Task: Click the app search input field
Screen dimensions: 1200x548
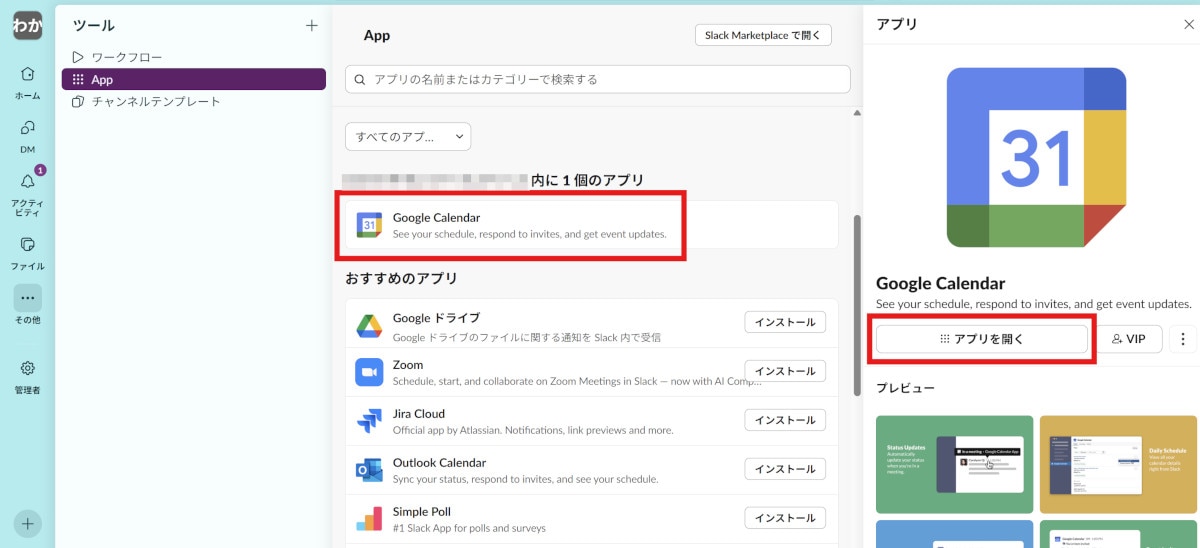Action: 597,79
